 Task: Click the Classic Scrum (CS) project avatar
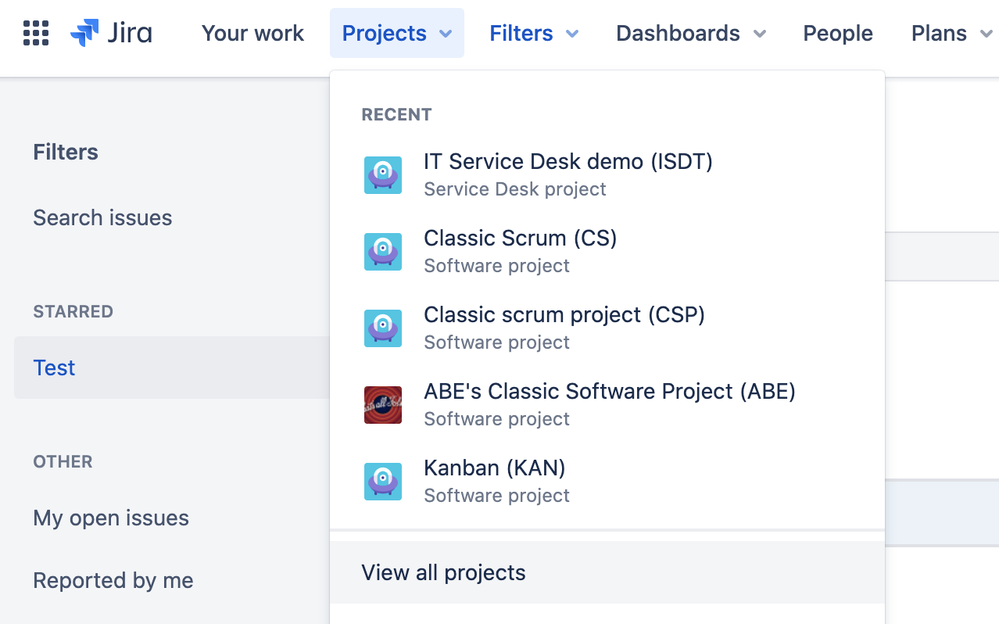pos(383,252)
